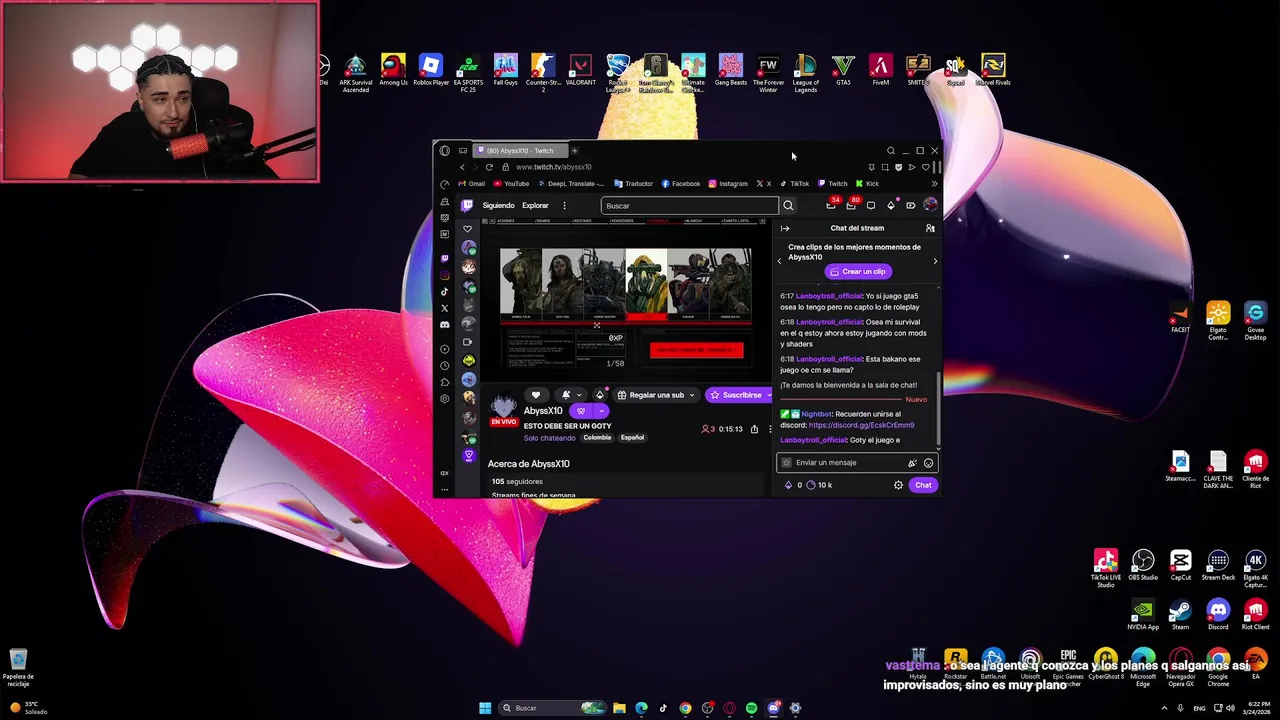Open Roblox Player desktop shortcut

(x=431, y=70)
